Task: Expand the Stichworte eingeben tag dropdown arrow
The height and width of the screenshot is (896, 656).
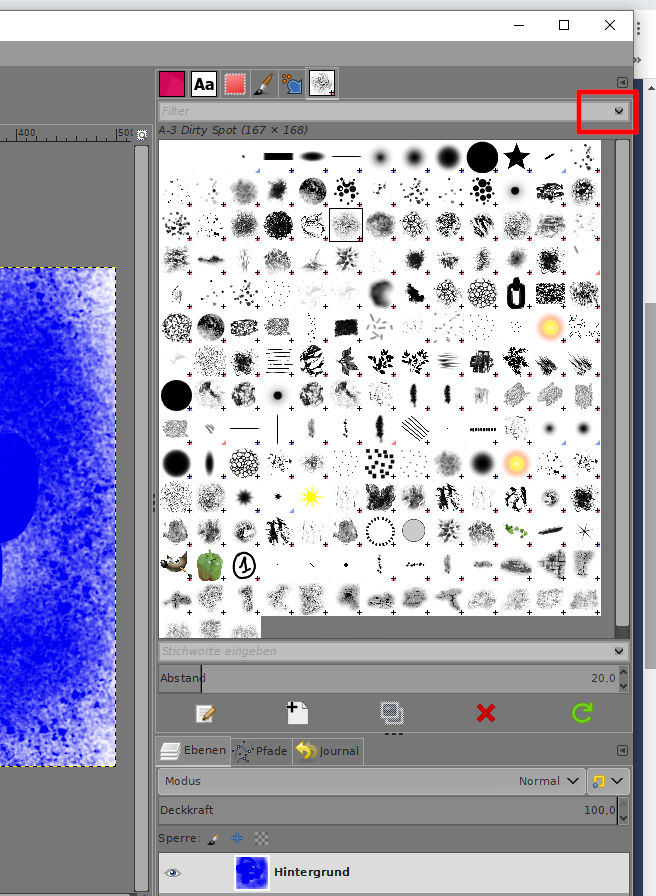Action: 619,651
